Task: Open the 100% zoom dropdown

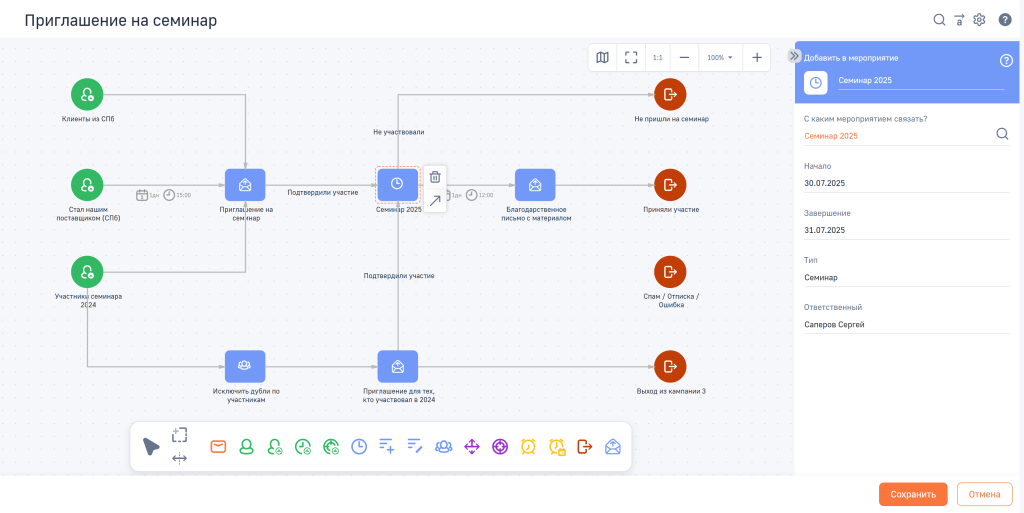Action: point(720,57)
